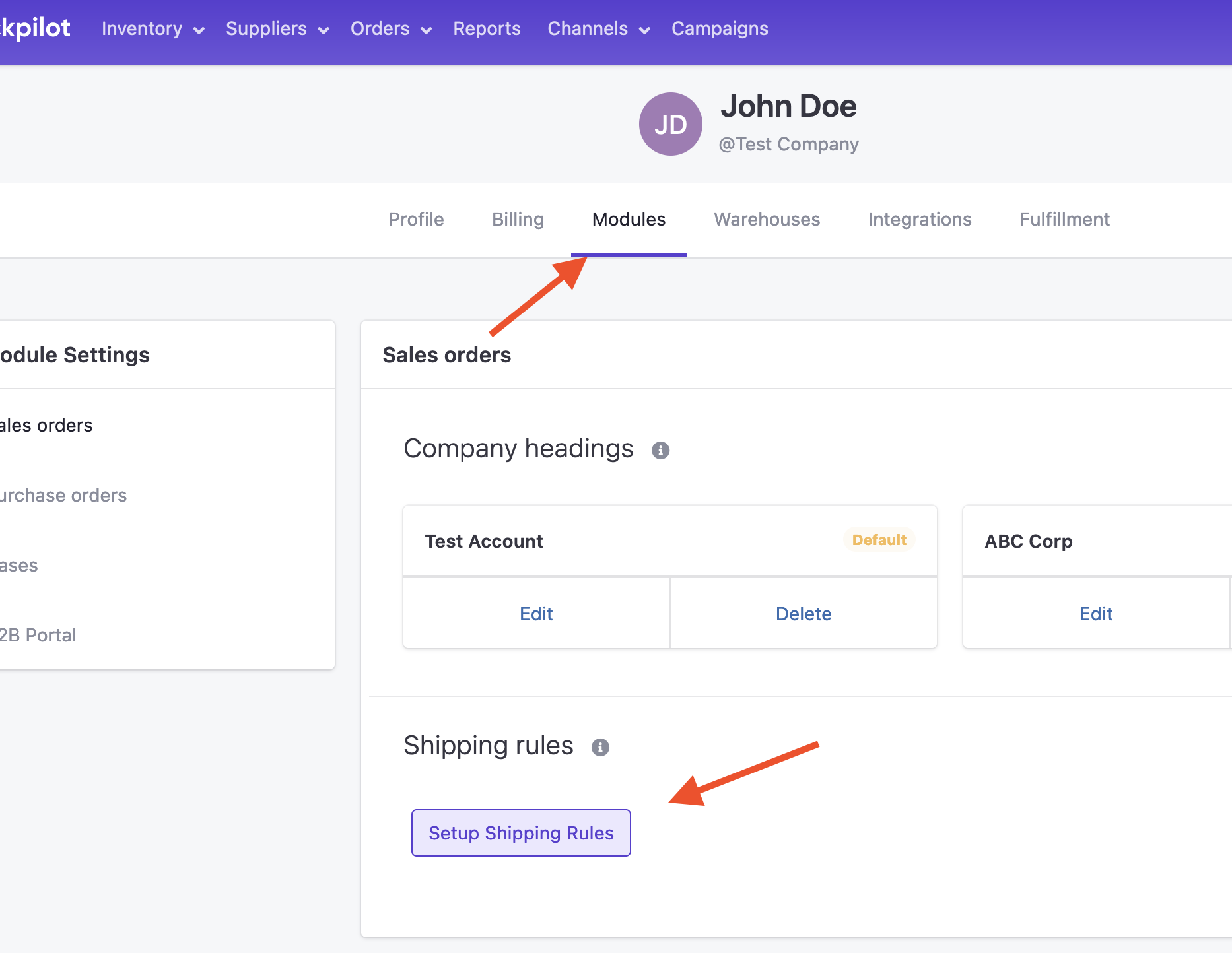Viewport: 1232px width, 953px height.
Task: Click the Test Account card title
Action: click(484, 541)
